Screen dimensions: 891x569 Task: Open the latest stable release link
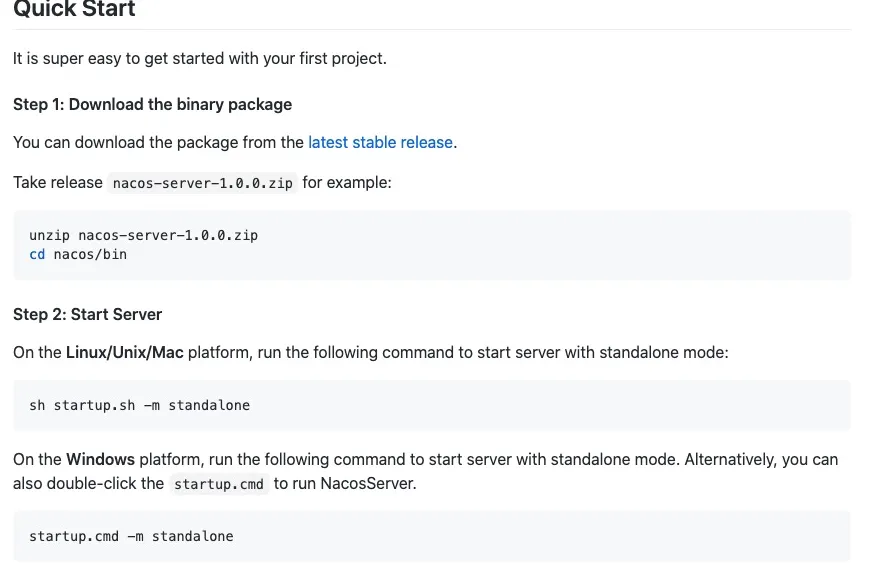point(380,142)
